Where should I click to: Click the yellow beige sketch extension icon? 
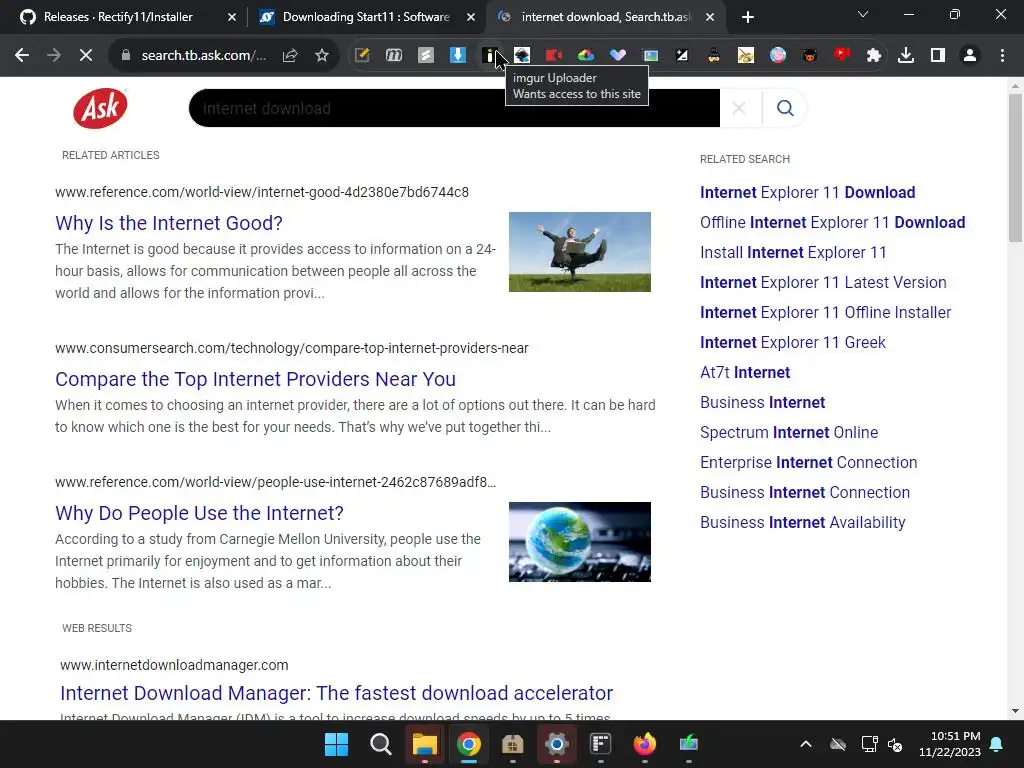point(746,56)
